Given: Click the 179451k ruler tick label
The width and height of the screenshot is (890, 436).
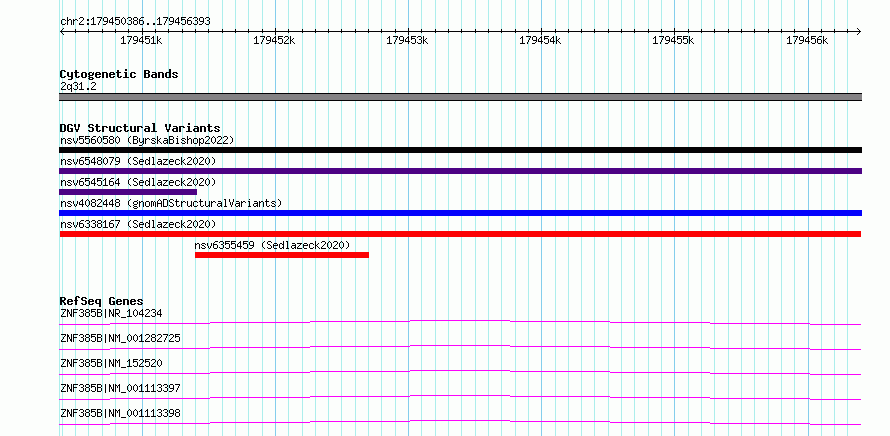Looking at the screenshot, I should (141, 40).
